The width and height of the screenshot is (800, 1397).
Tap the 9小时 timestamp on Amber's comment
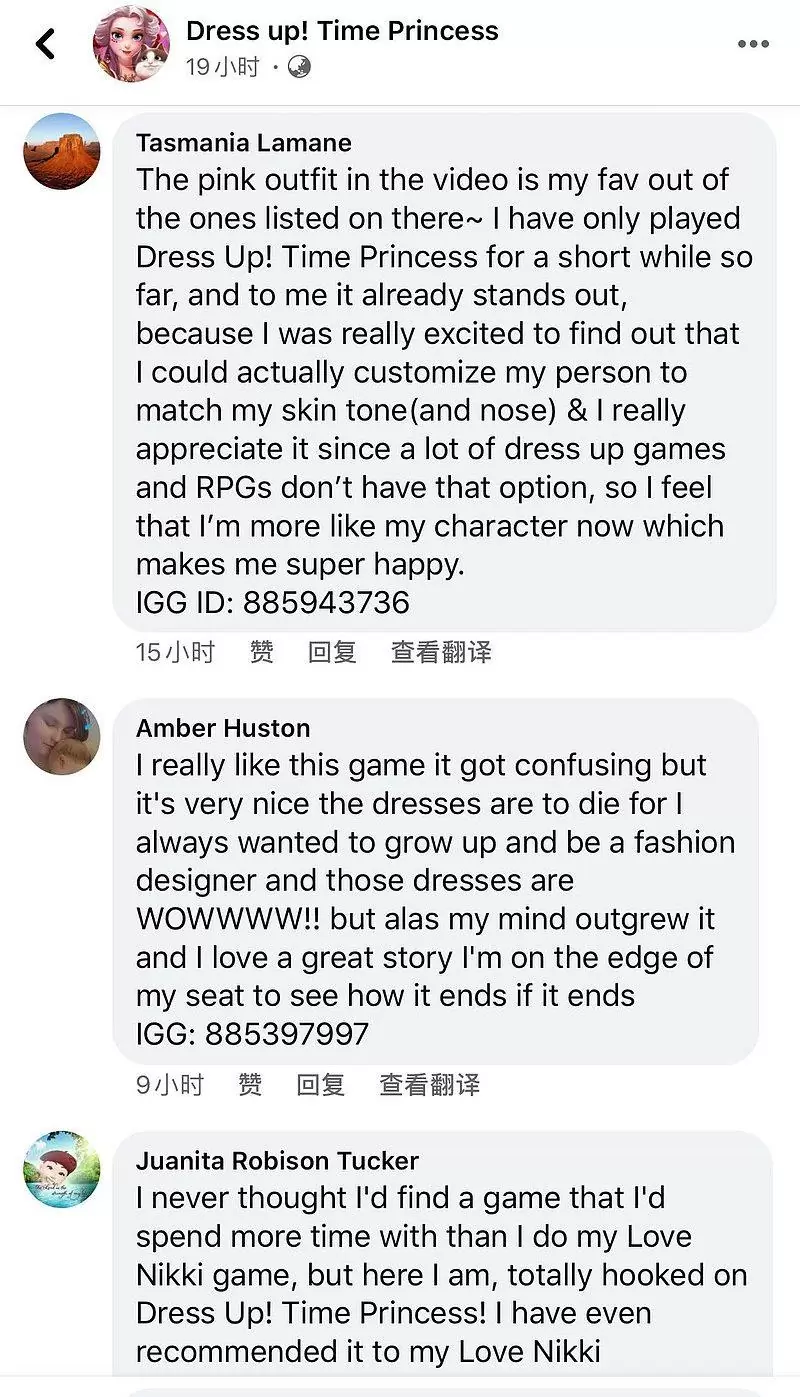170,1085
